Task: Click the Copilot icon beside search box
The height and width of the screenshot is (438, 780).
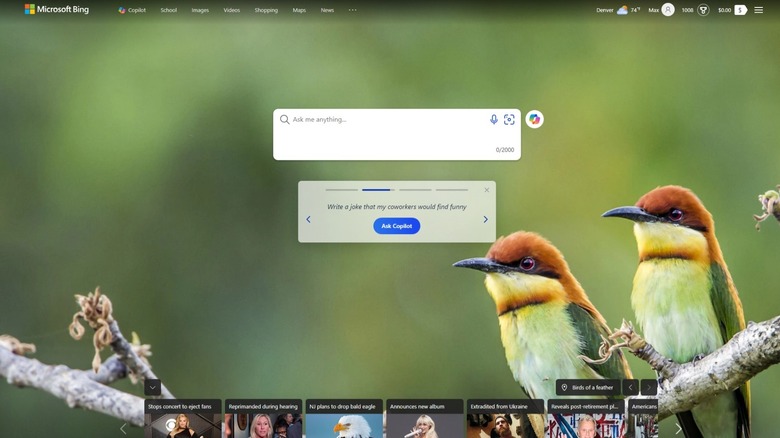Action: (535, 119)
